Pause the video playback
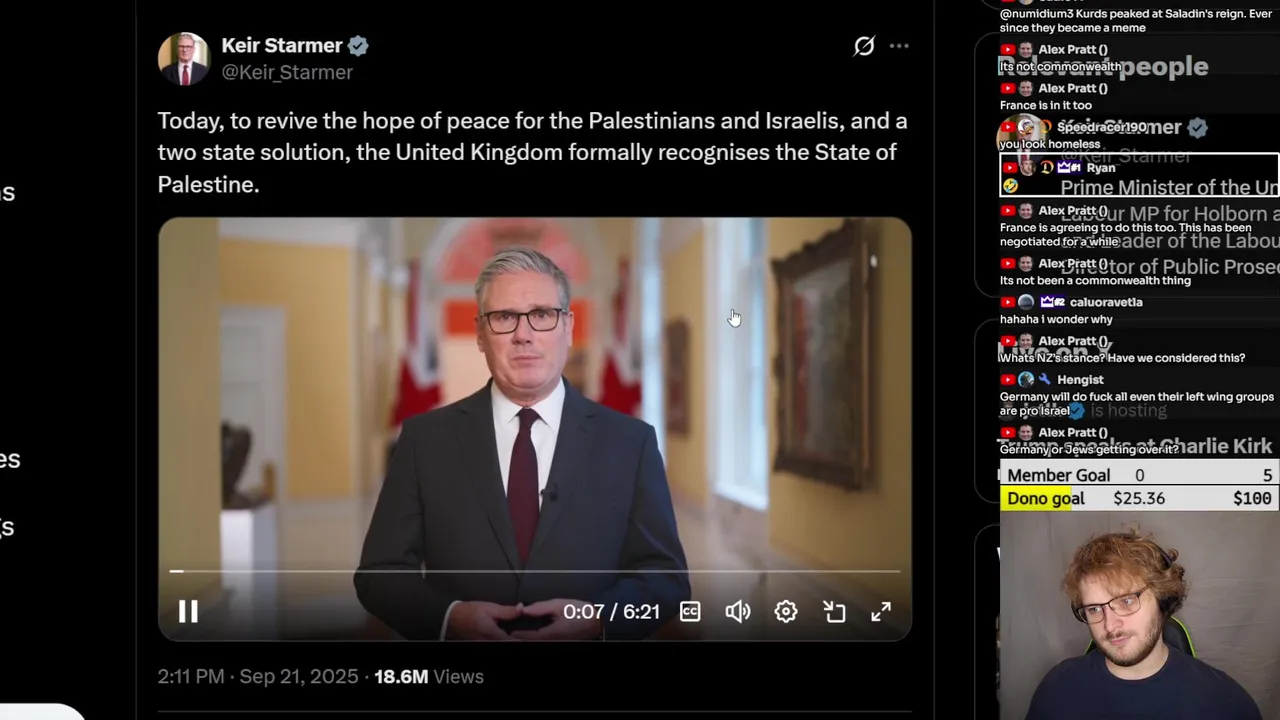Image resolution: width=1280 pixels, height=720 pixels. [188, 611]
